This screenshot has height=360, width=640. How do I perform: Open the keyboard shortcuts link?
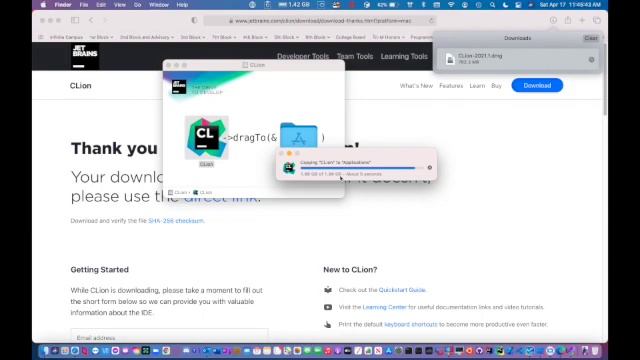(x=411, y=324)
